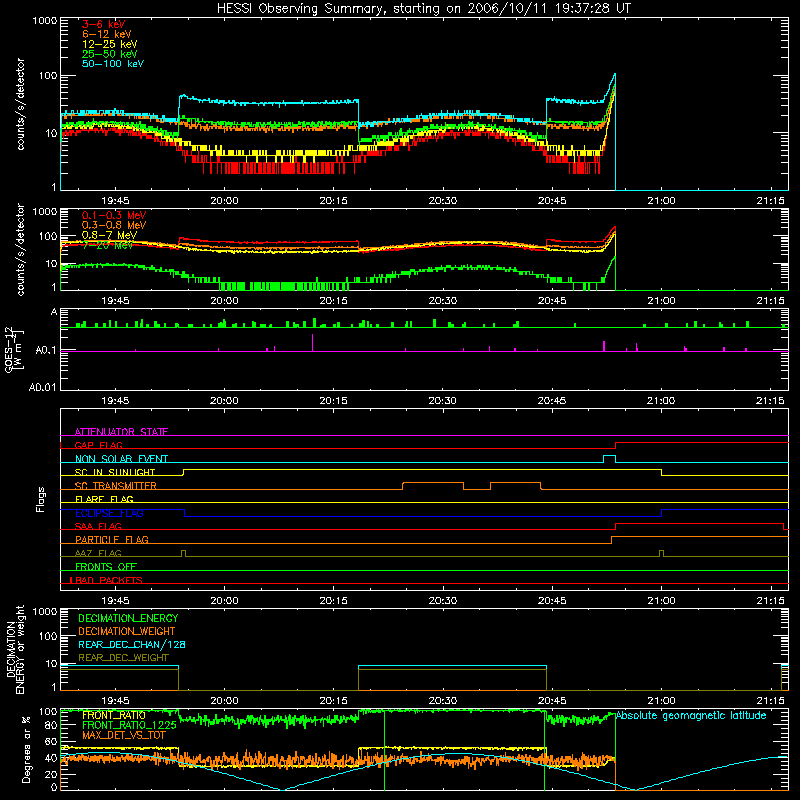Click the A0.01 tick on GOES panel

tap(43, 387)
